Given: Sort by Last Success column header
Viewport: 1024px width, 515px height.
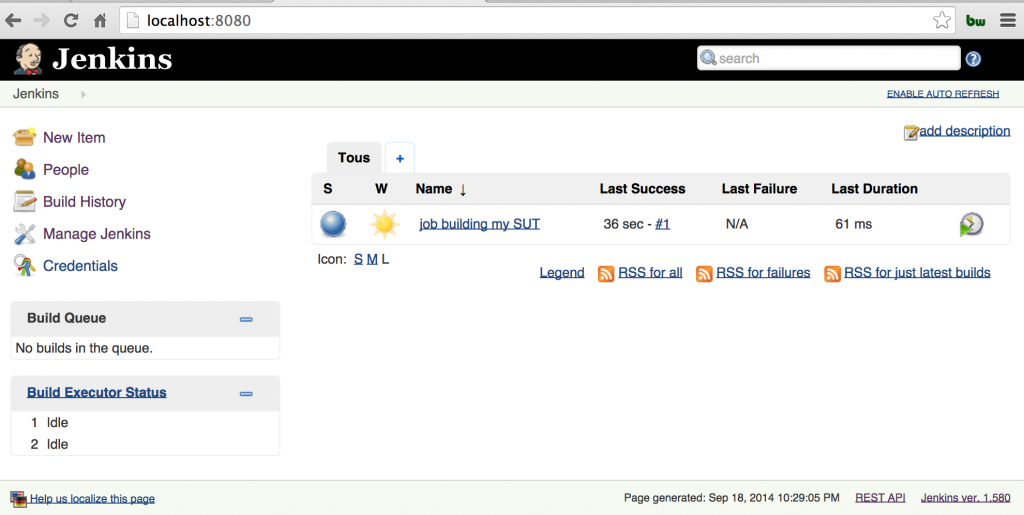Looking at the screenshot, I should (643, 189).
